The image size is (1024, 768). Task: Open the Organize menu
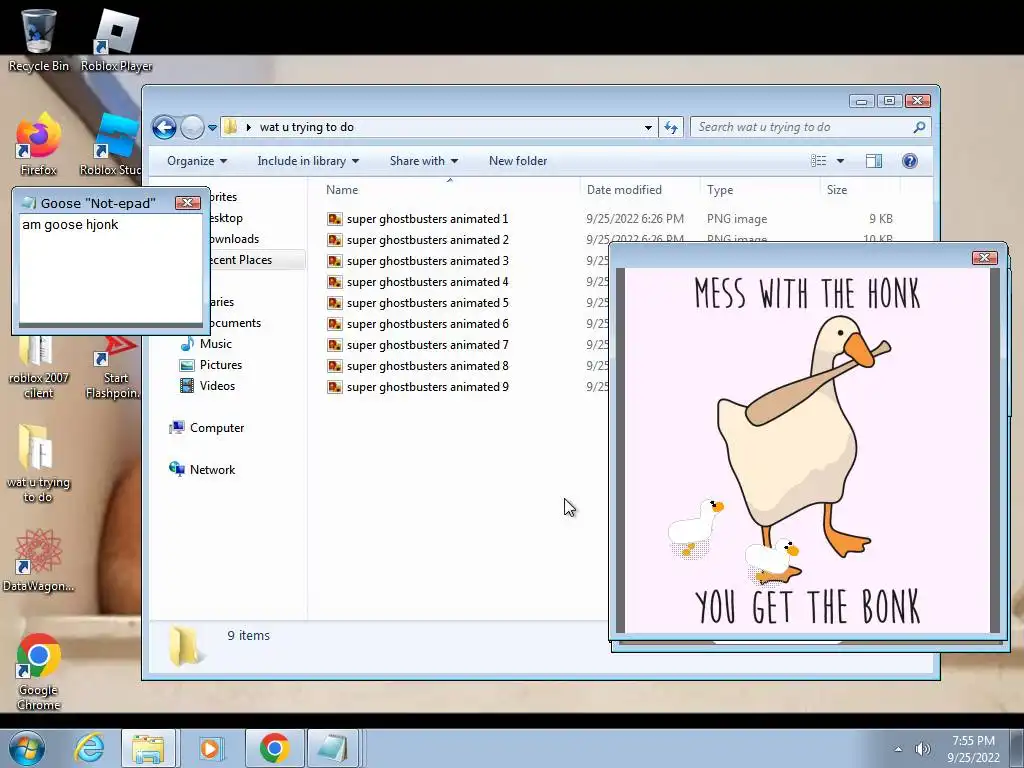tap(197, 161)
